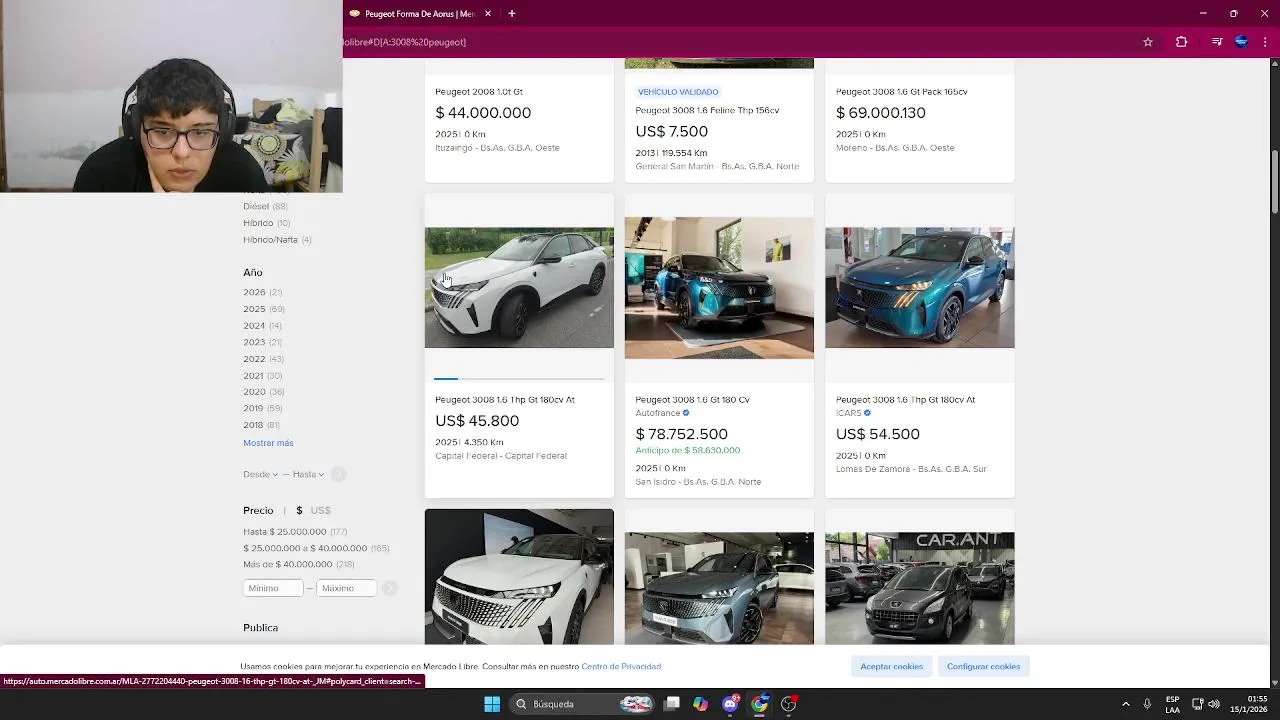This screenshot has width=1280, height=720.
Task: Switch to the Peugeot Forma De Aorus tab
Action: click(420, 14)
